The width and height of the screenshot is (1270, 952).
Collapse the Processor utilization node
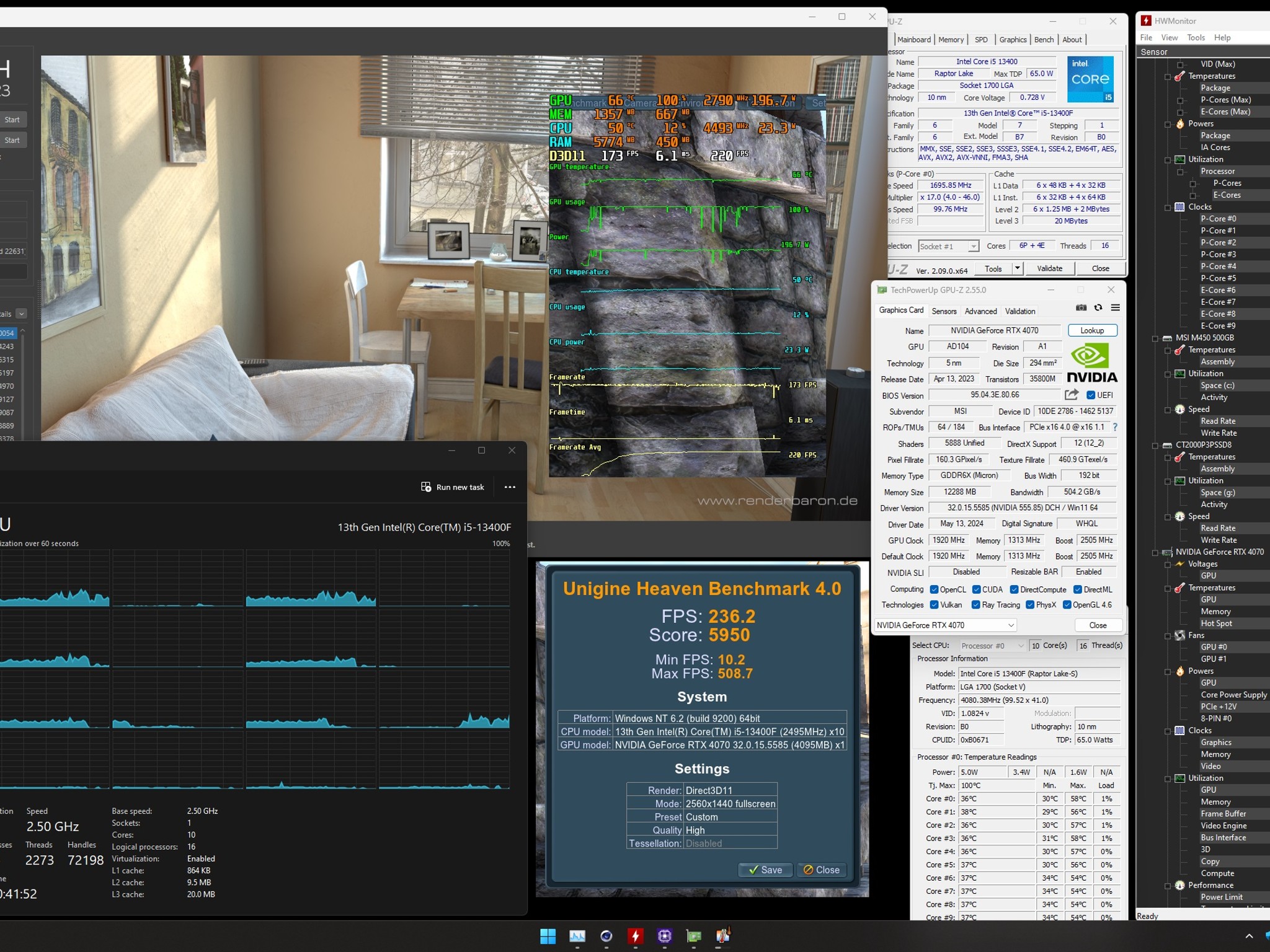point(1180,172)
